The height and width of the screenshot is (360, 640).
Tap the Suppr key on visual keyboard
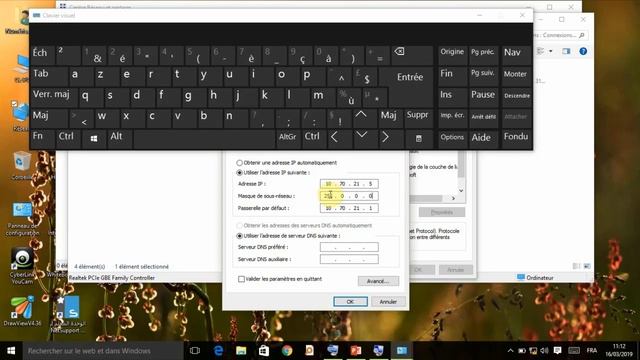tap(418, 118)
